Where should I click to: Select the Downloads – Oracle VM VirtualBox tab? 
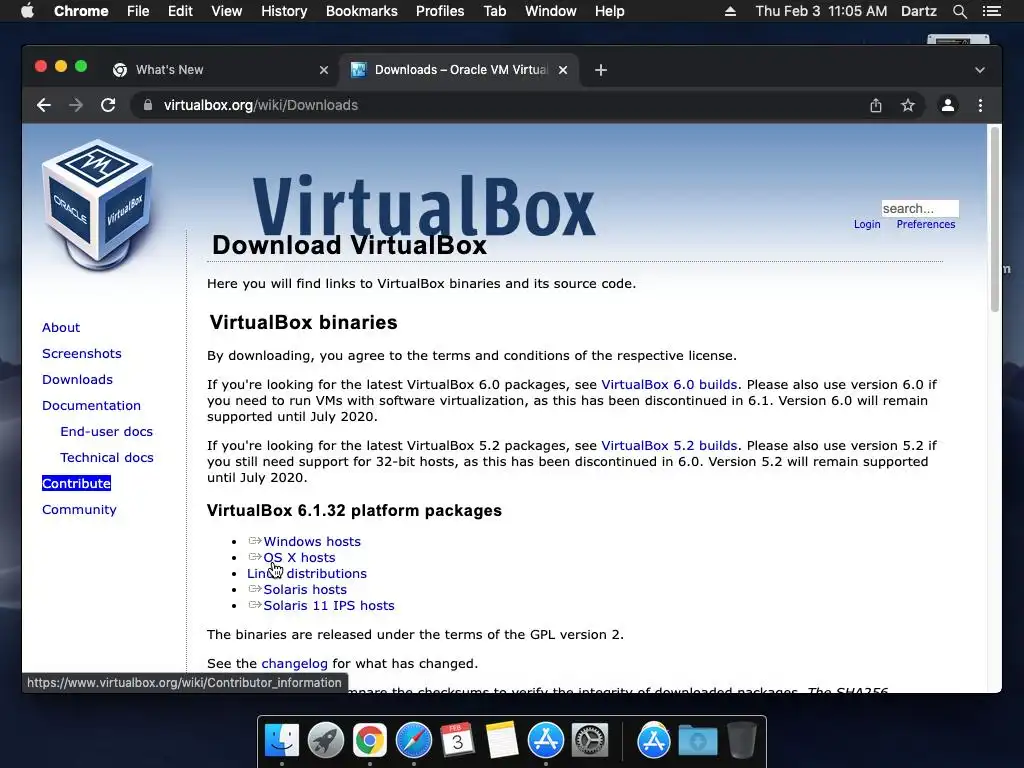(x=460, y=70)
